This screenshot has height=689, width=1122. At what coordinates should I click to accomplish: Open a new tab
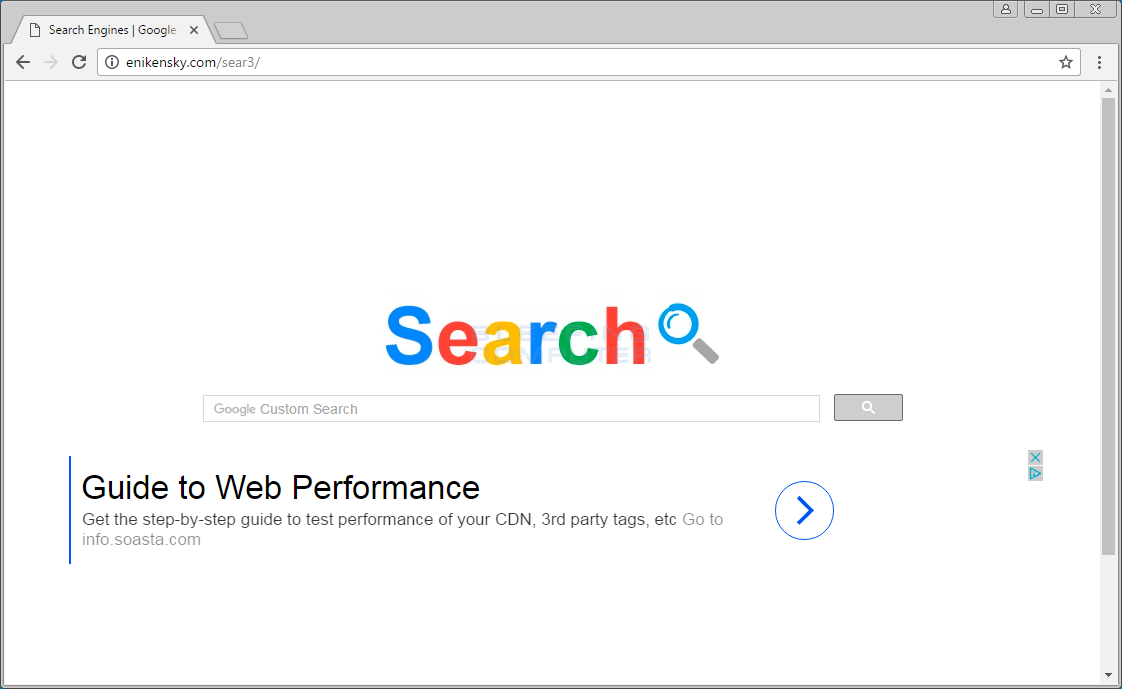click(231, 31)
